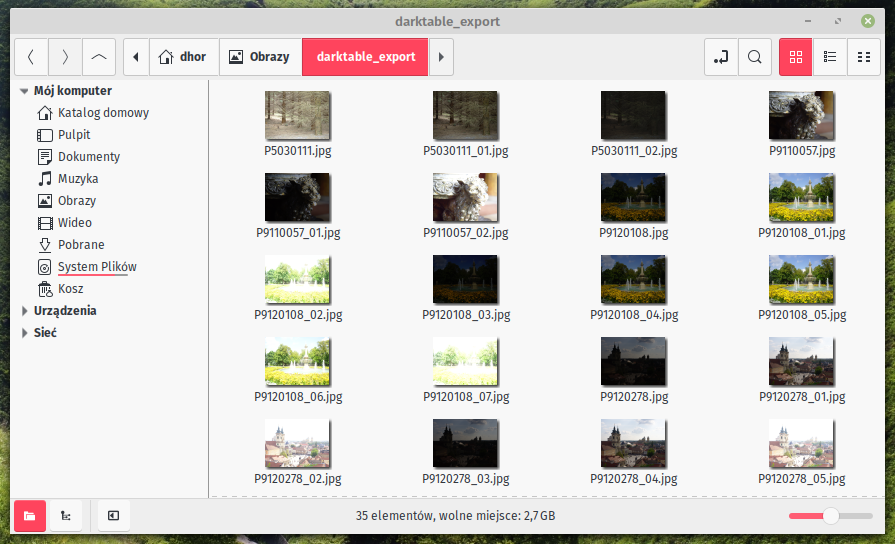Toggle location entry mode in the toolbar

721,57
